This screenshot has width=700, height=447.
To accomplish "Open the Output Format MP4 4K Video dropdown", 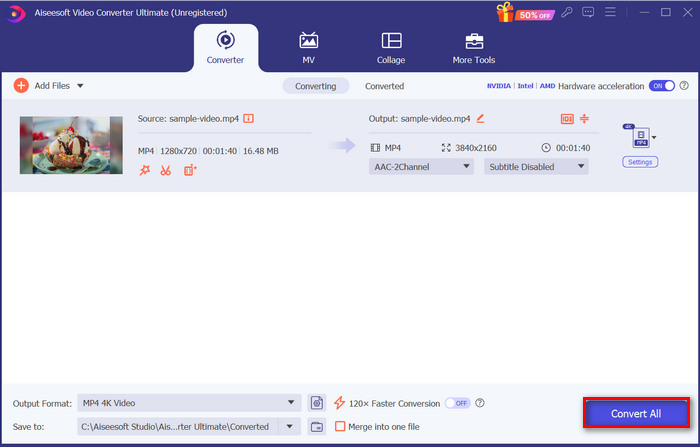I will coord(189,403).
